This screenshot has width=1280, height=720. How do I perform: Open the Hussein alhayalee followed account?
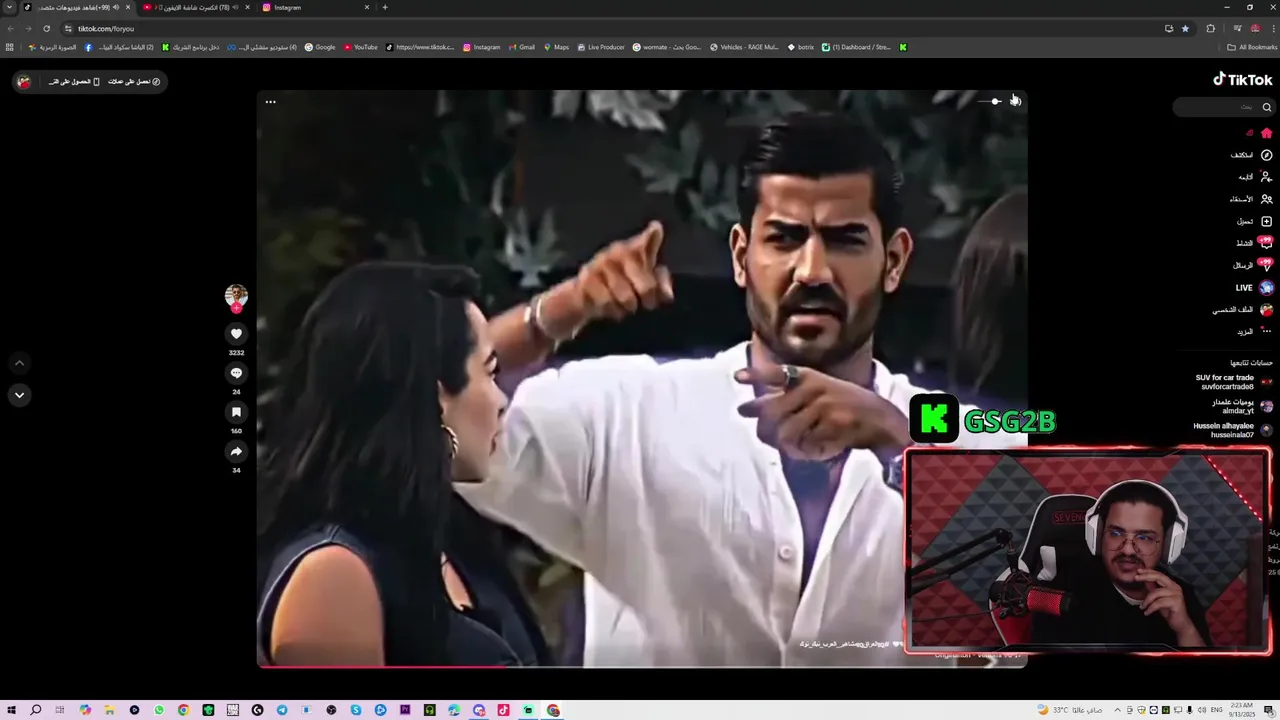[1232, 430]
